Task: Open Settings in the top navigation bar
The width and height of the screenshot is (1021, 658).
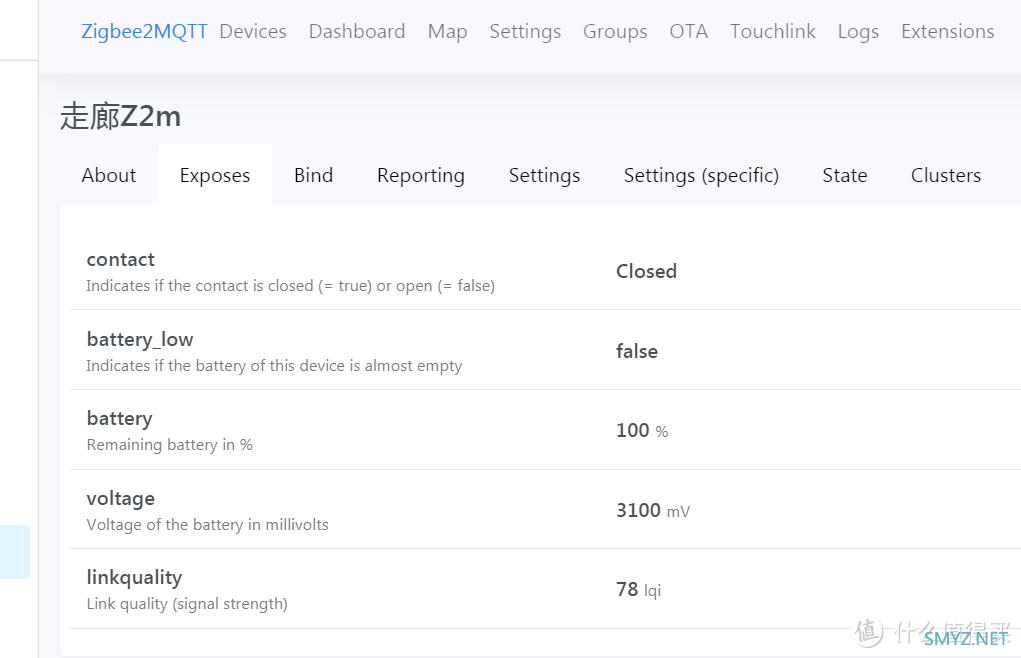Action: coord(525,31)
